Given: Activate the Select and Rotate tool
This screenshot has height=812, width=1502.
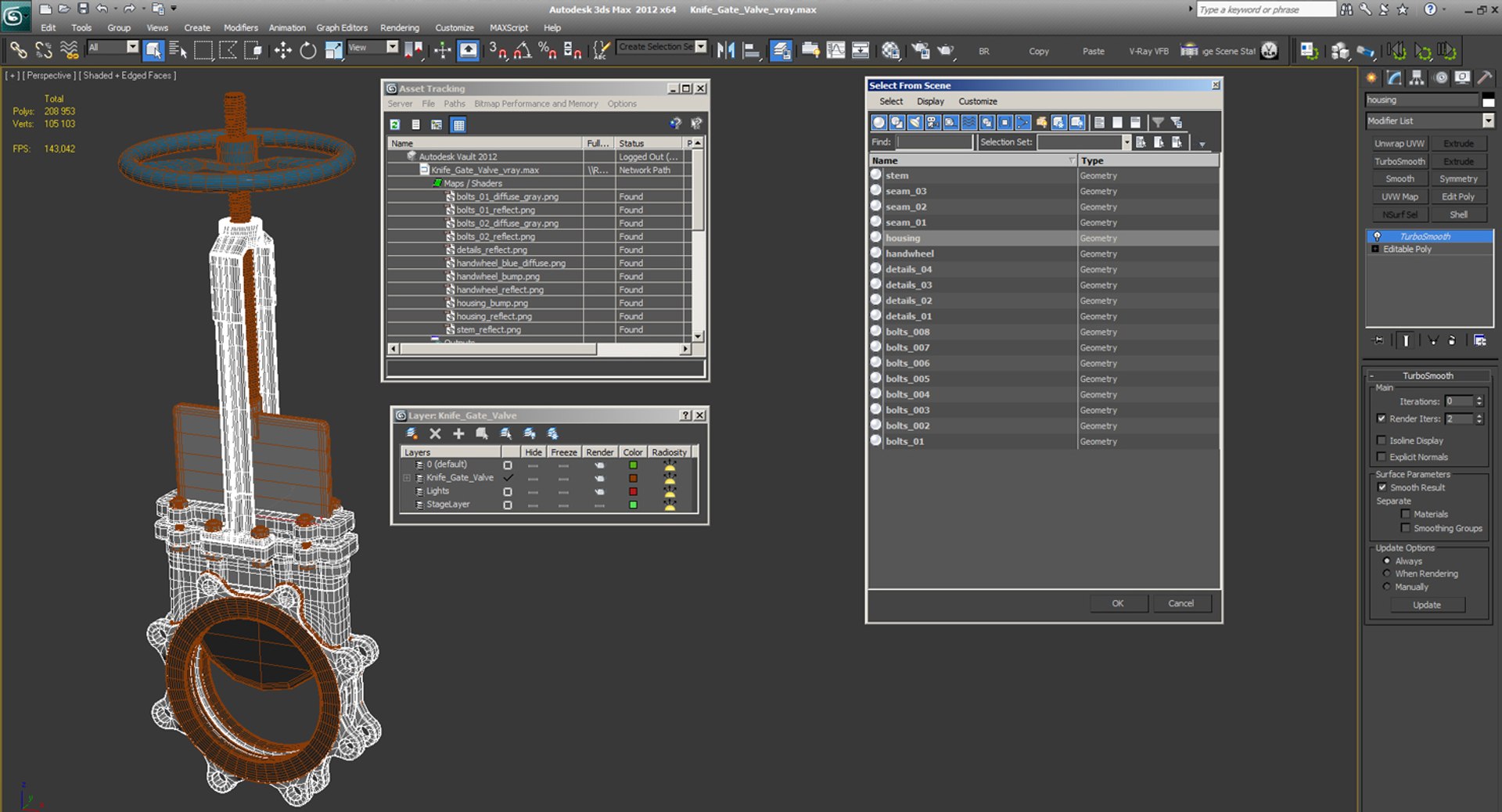Looking at the screenshot, I should pos(308,51).
